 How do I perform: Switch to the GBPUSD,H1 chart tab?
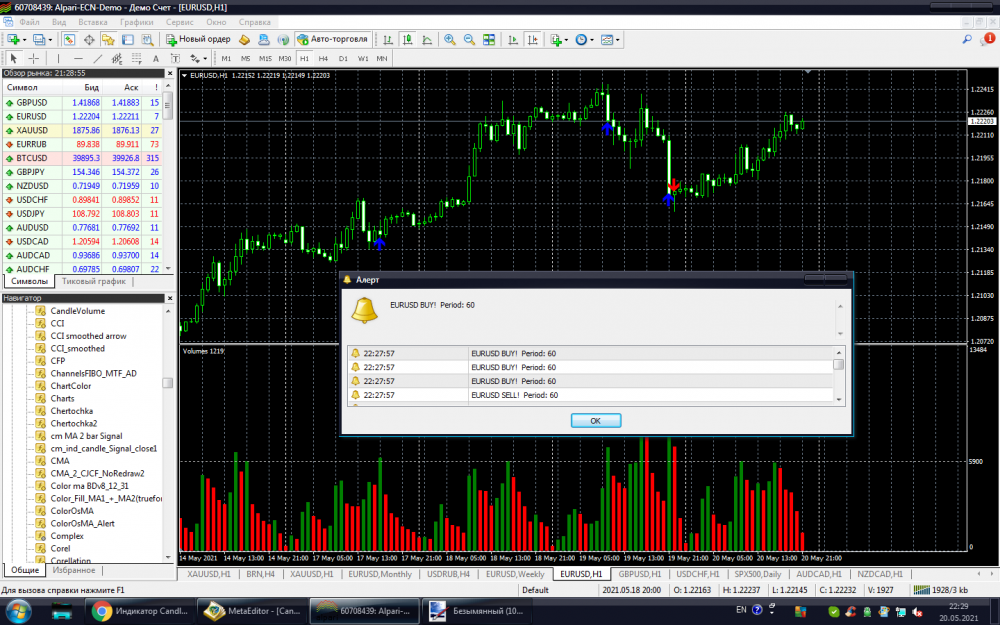coord(640,574)
